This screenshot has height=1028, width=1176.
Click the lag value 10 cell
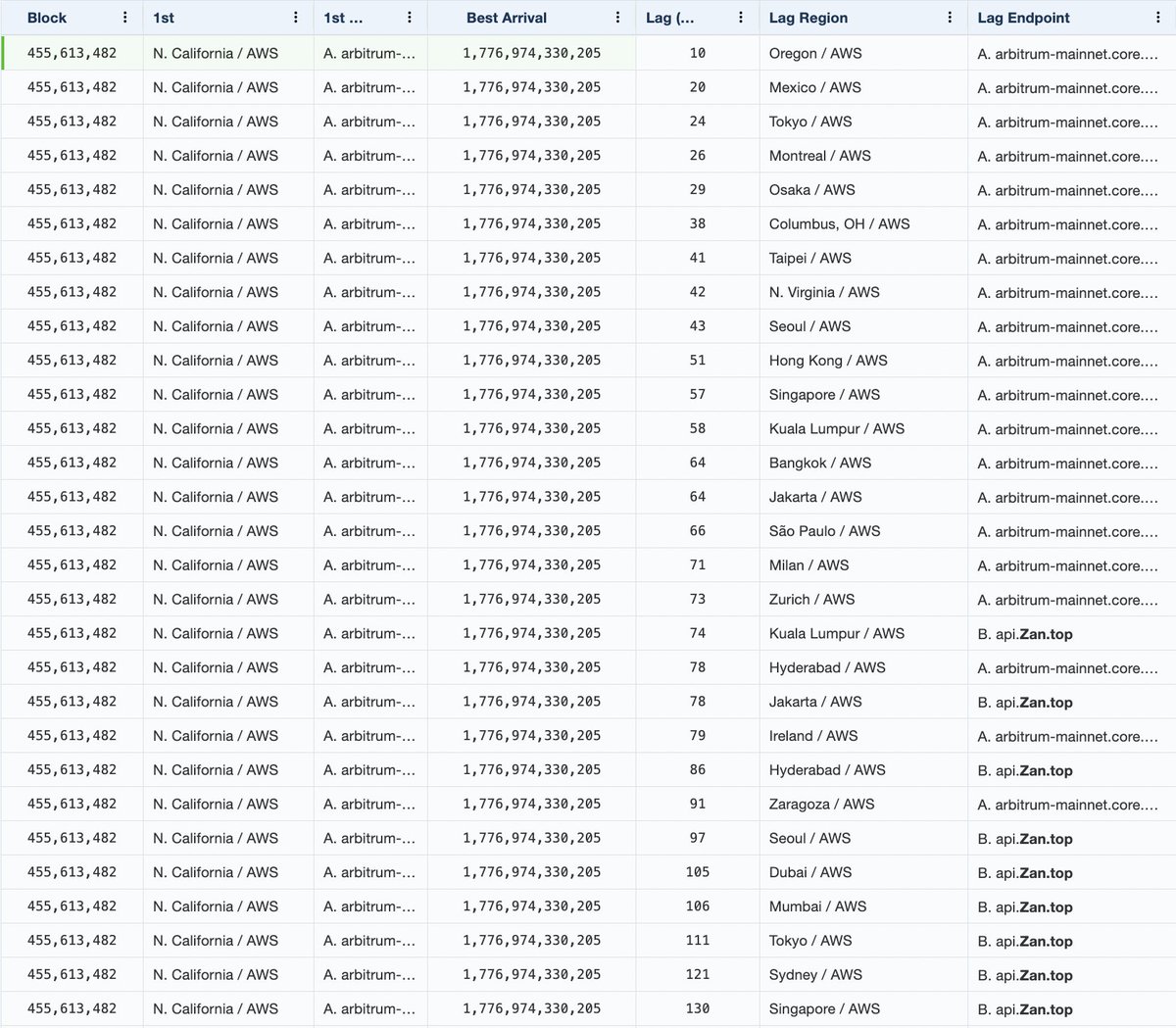[x=698, y=53]
